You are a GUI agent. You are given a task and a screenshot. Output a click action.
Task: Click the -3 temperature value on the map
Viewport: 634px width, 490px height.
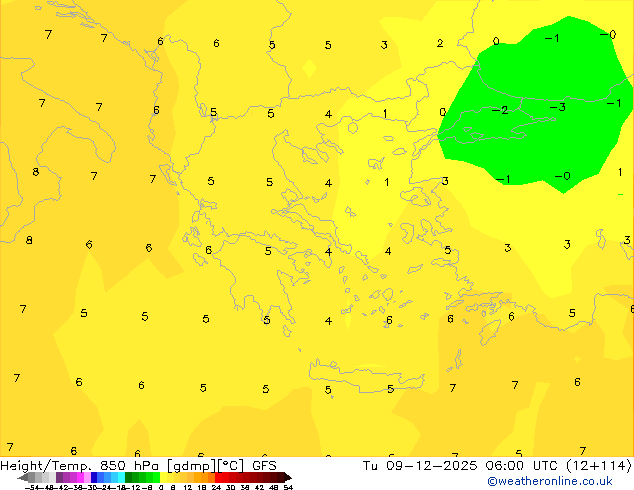(557, 108)
